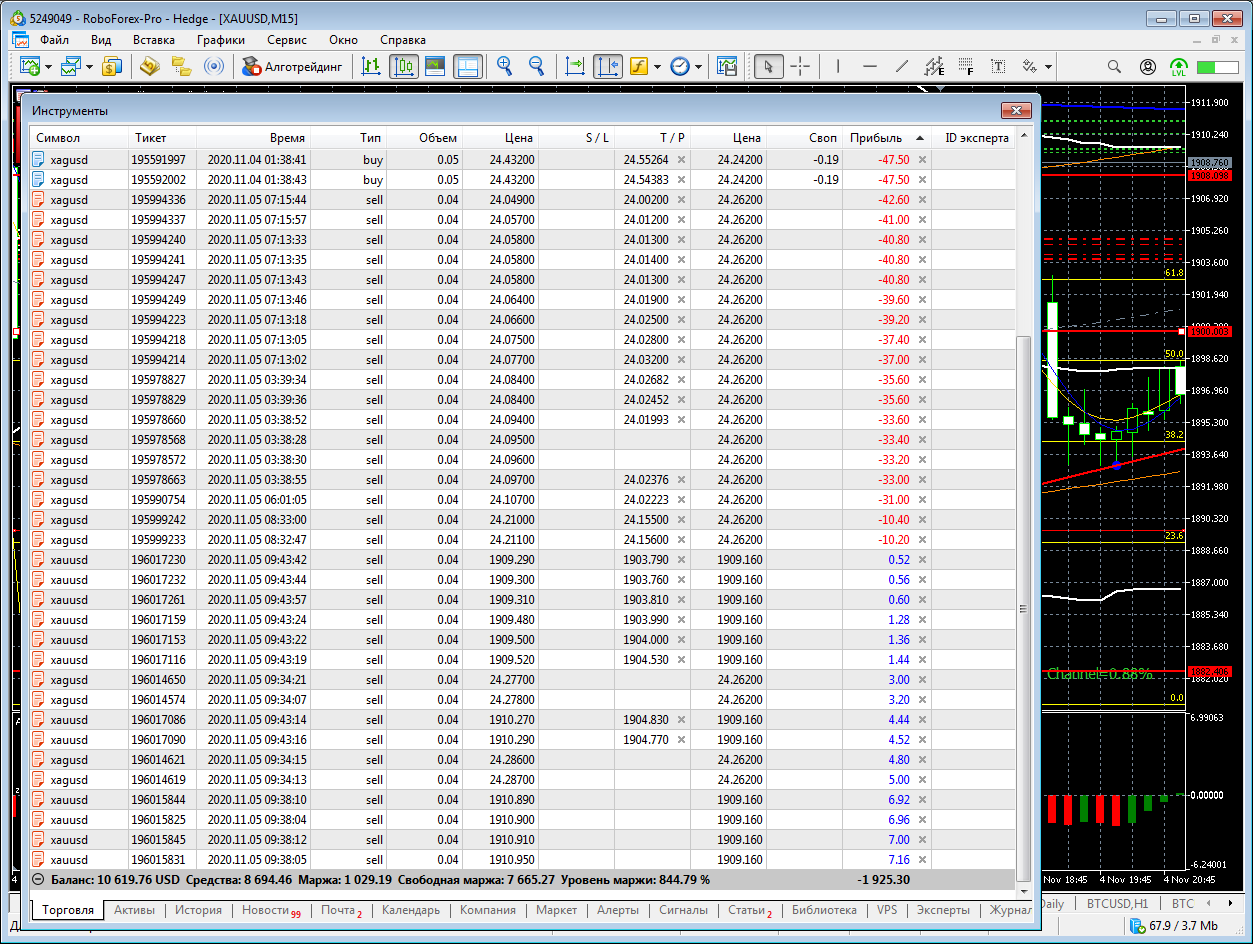Toggle the chart auto-scroll button
Viewport: 1253px width, 944px height.
575,66
